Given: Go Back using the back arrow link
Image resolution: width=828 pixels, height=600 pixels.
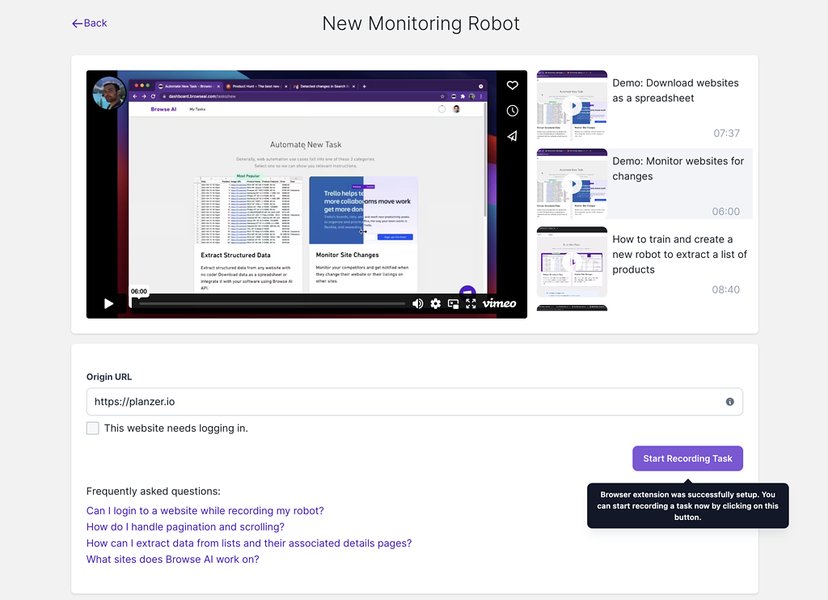Looking at the screenshot, I should pos(88,22).
